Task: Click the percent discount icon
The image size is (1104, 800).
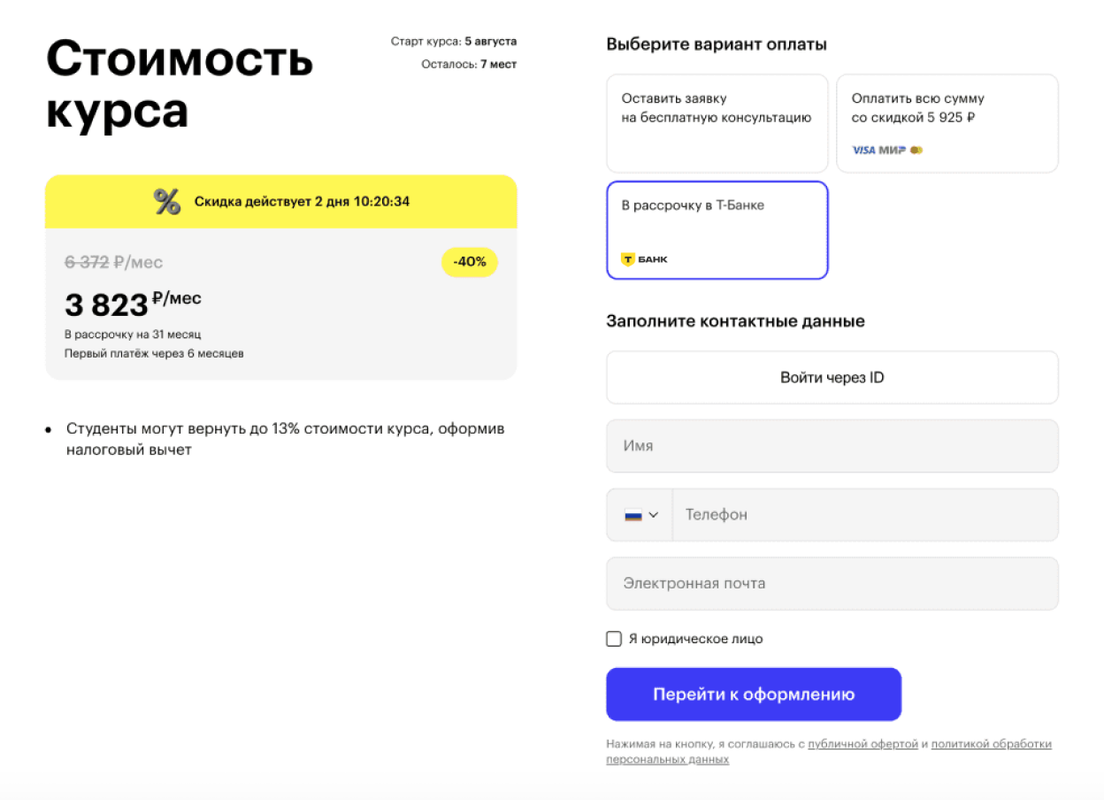Action: 167,201
